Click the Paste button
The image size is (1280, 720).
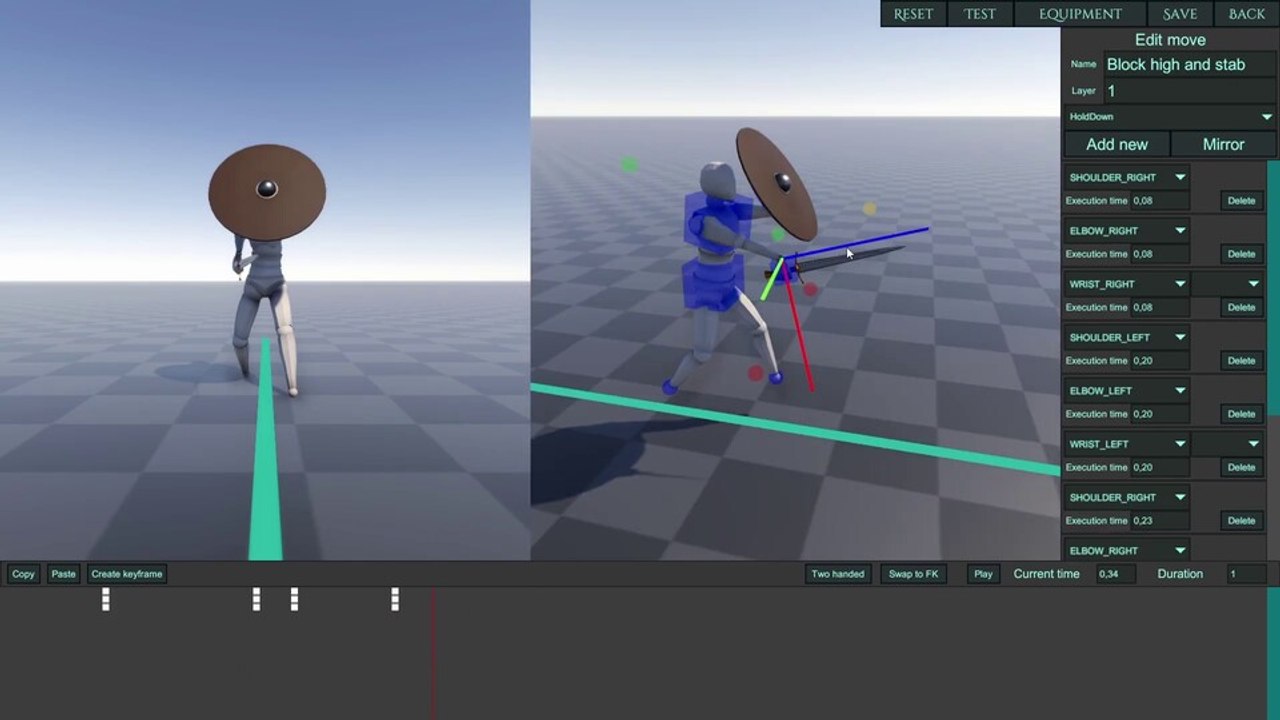pyautogui.click(x=64, y=574)
